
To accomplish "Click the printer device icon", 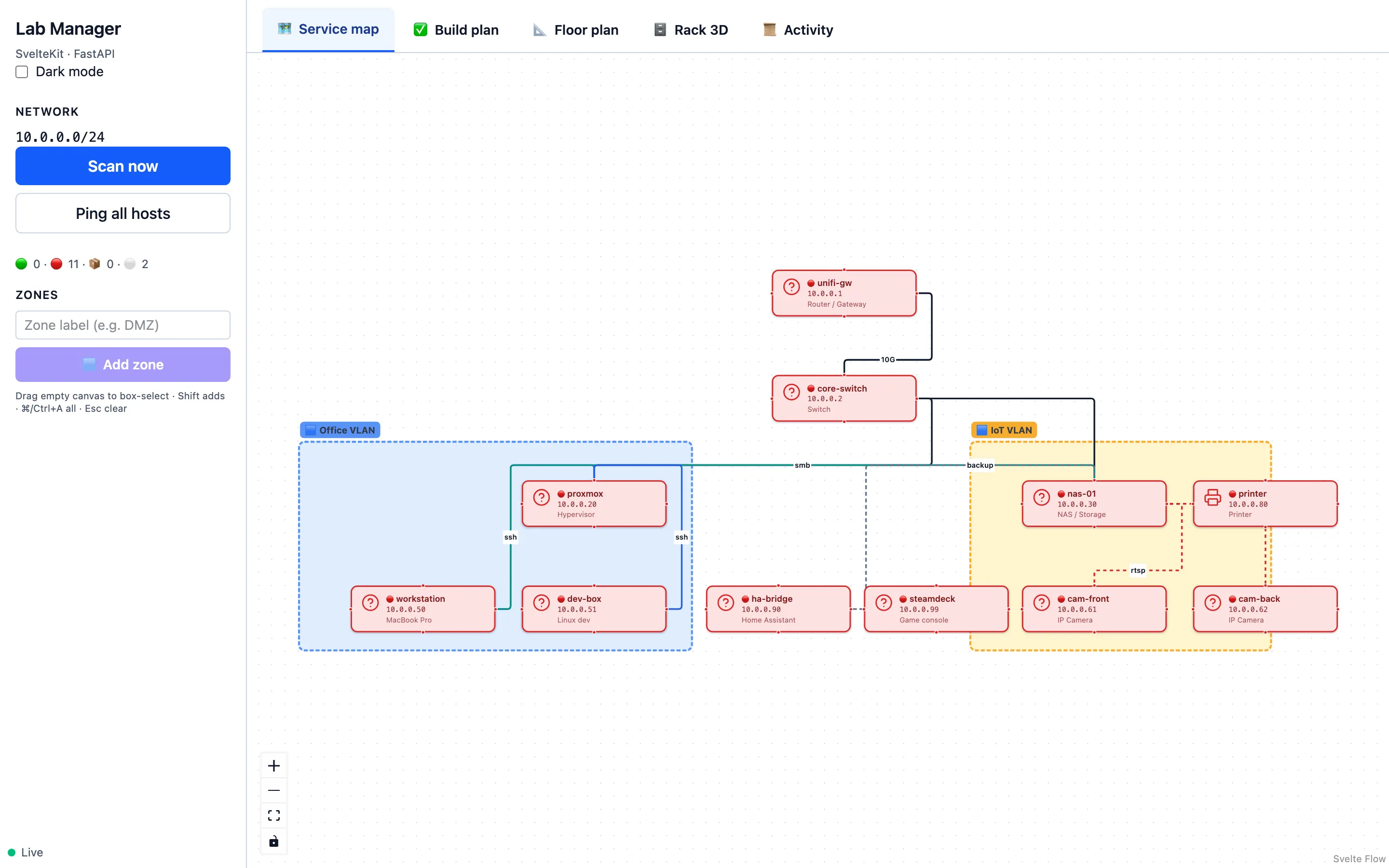I will pyautogui.click(x=1213, y=497).
